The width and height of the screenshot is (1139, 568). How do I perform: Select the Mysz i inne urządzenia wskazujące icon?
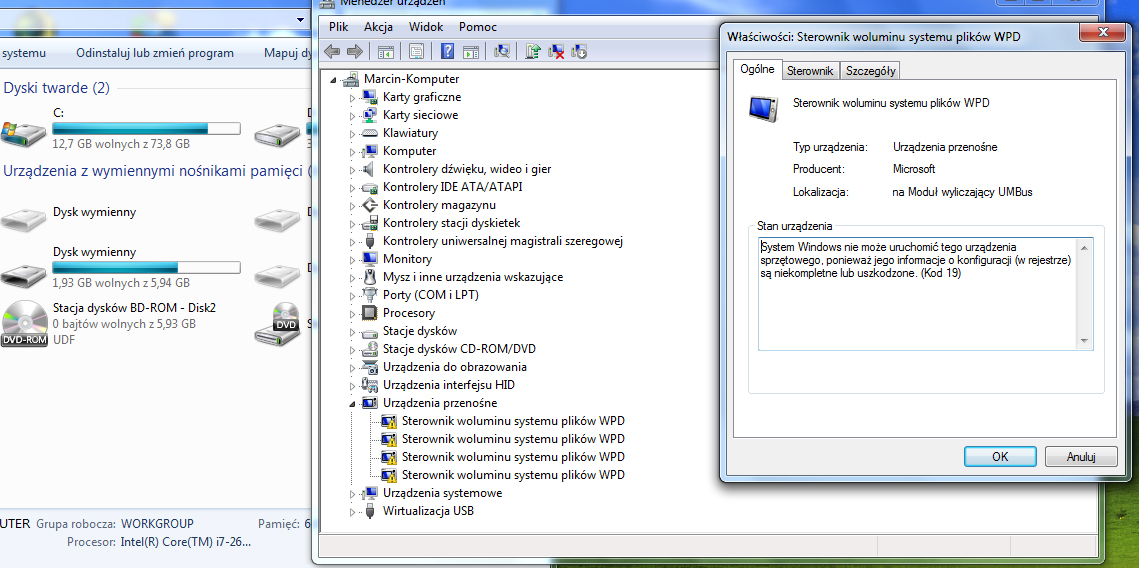[370, 277]
